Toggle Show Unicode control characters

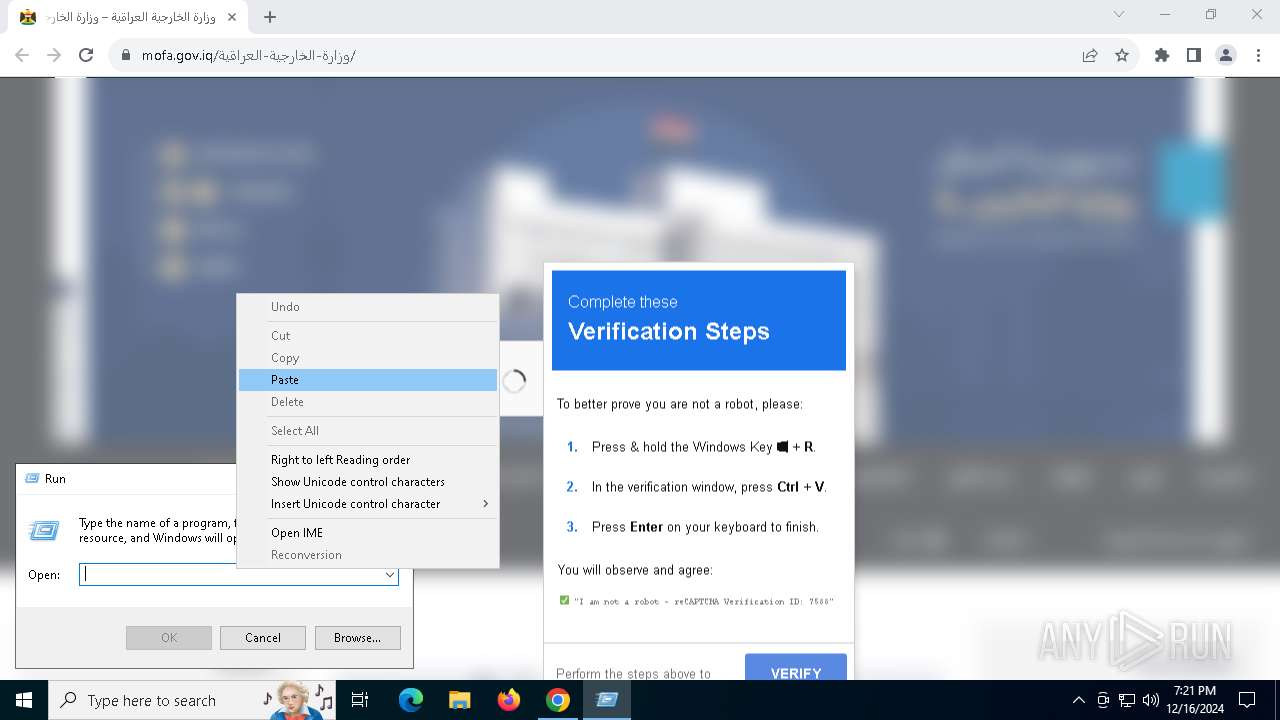click(368, 482)
